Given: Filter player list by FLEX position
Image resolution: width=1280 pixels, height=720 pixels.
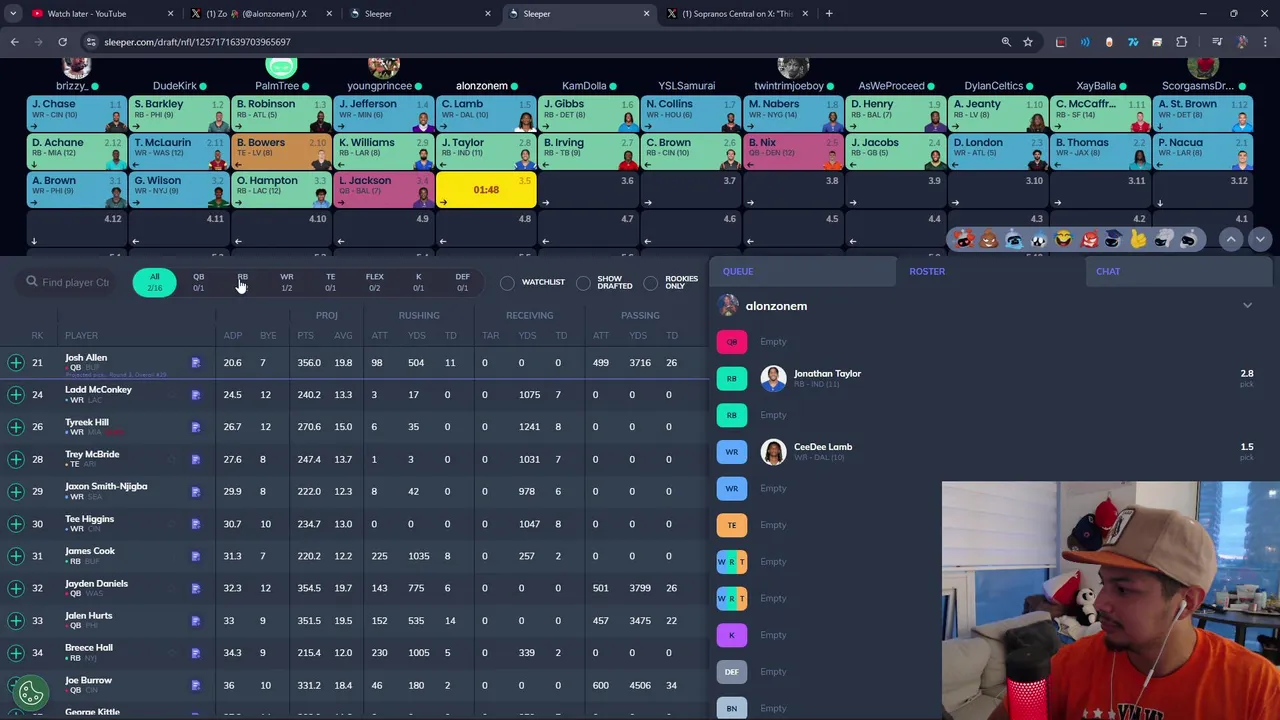Looking at the screenshot, I should [374, 282].
